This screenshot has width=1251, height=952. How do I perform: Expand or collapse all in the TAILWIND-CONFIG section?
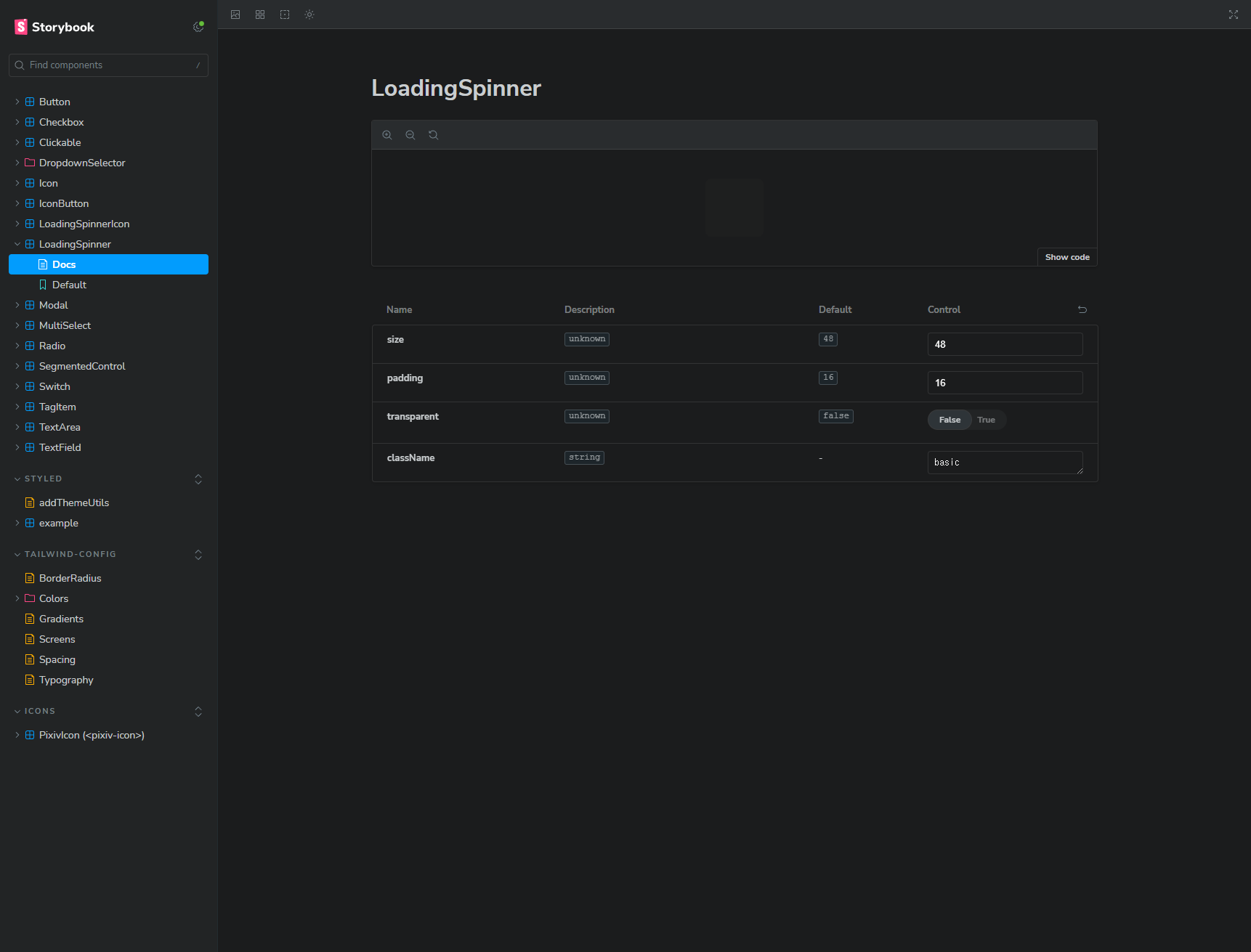click(198, 555)
